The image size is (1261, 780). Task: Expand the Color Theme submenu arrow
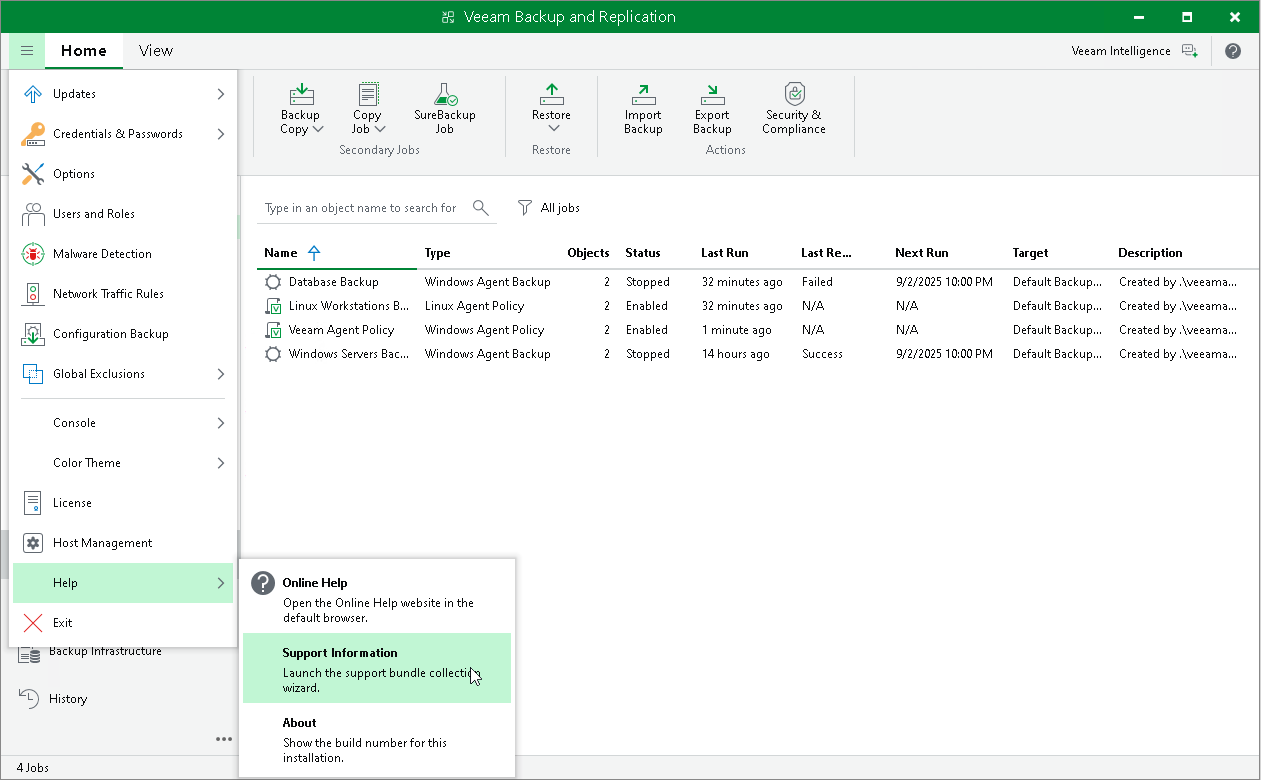[220, 463]
